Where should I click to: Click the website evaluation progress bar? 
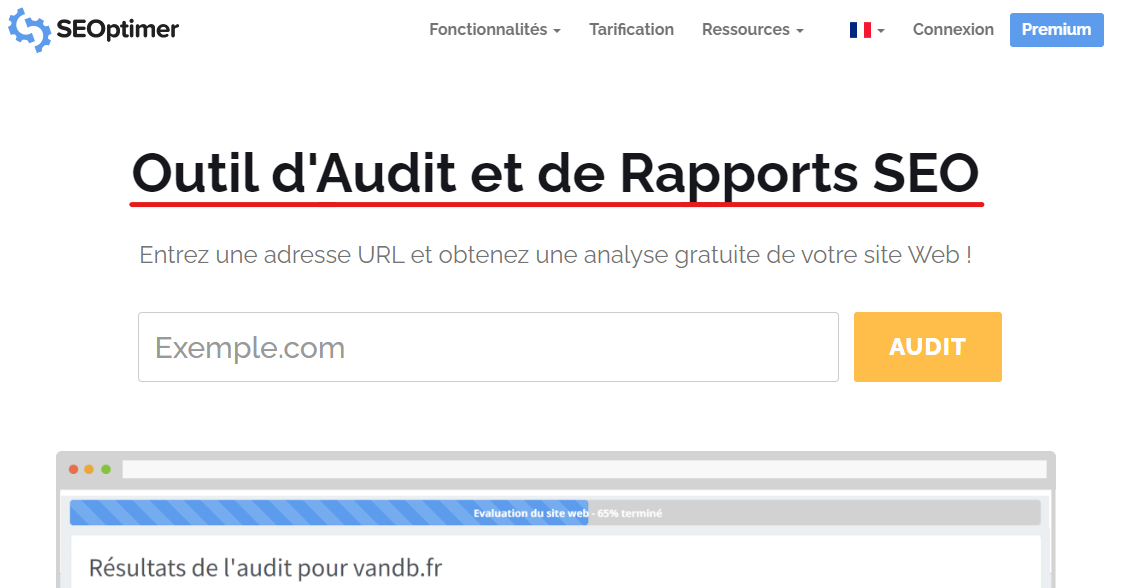tap(555, 513)
